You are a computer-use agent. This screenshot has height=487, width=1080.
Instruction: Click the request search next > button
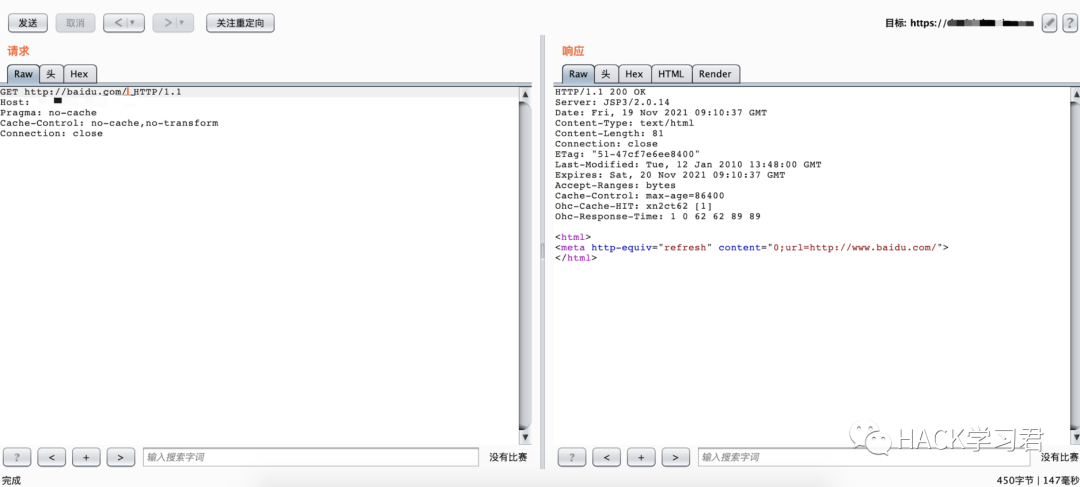pos(121,457)
